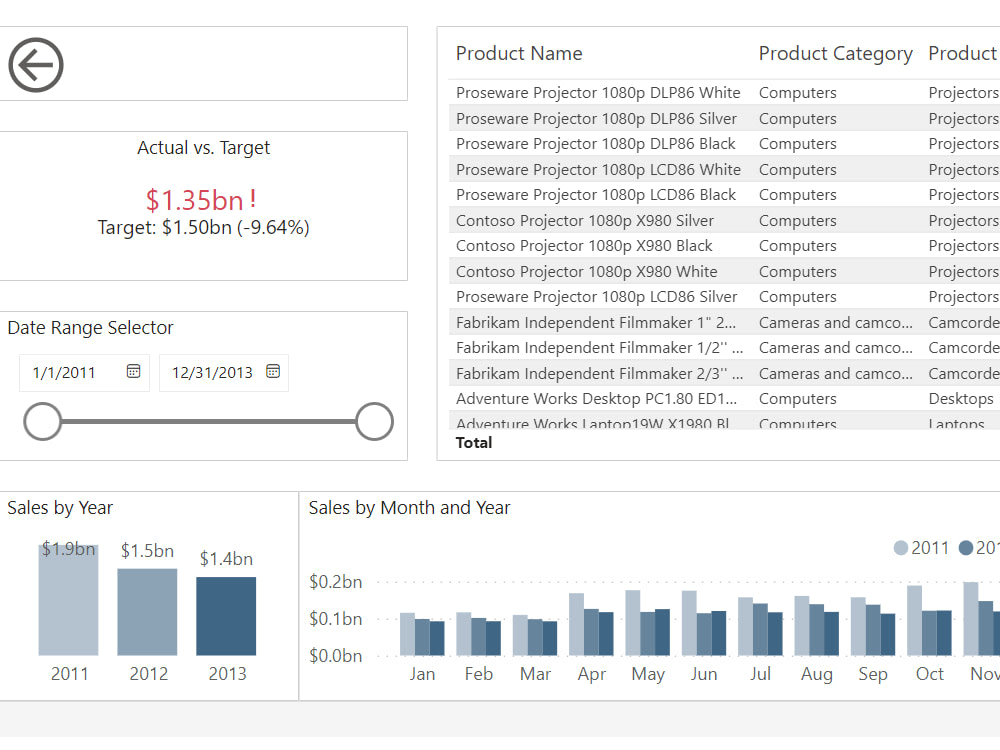The width and height of the screenshot is (1000, 750).
Task: Click the 12/31/2013 date input field
Action: coord(210,372)
